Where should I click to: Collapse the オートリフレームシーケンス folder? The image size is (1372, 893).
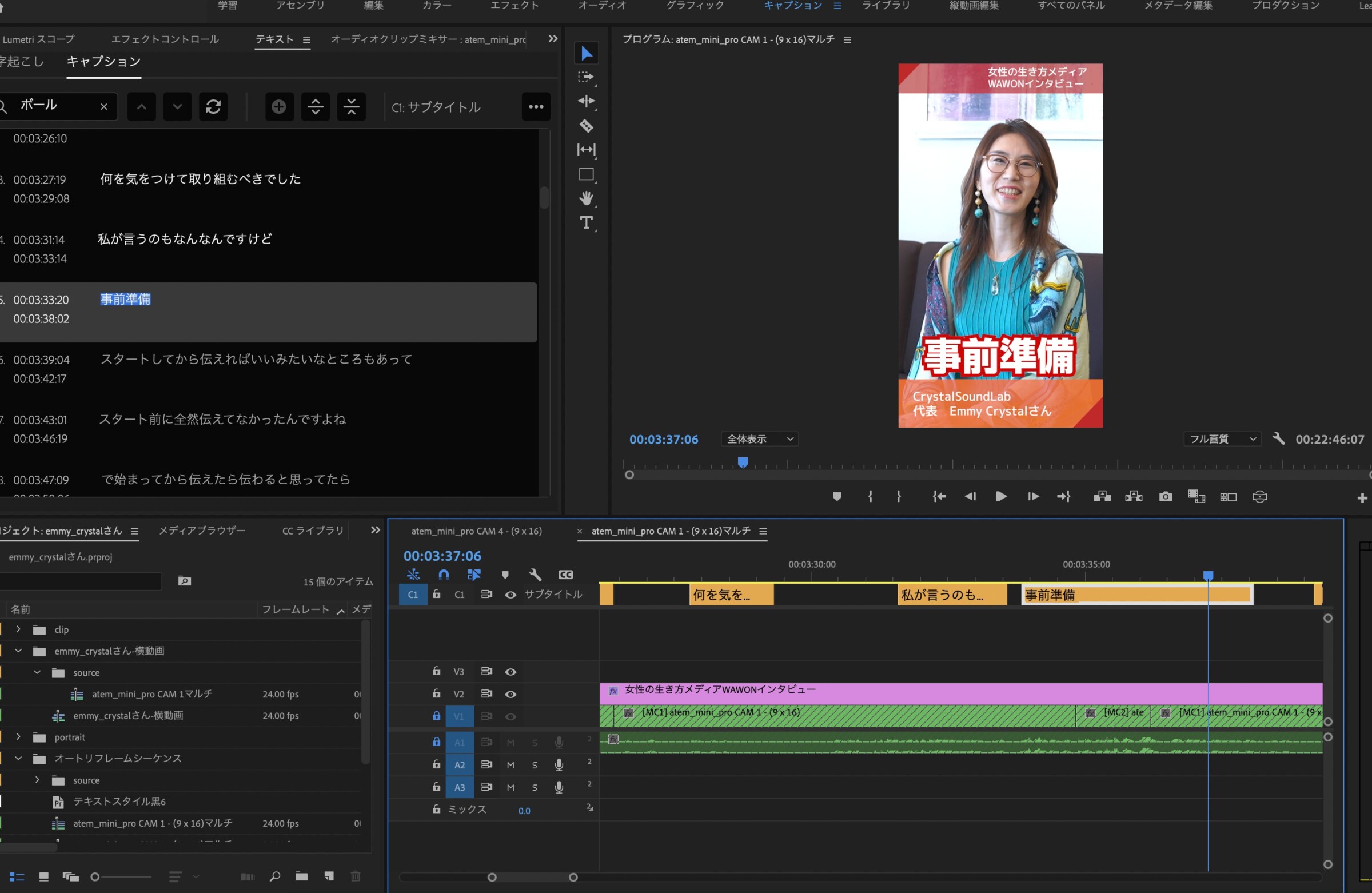pos(18,758)
